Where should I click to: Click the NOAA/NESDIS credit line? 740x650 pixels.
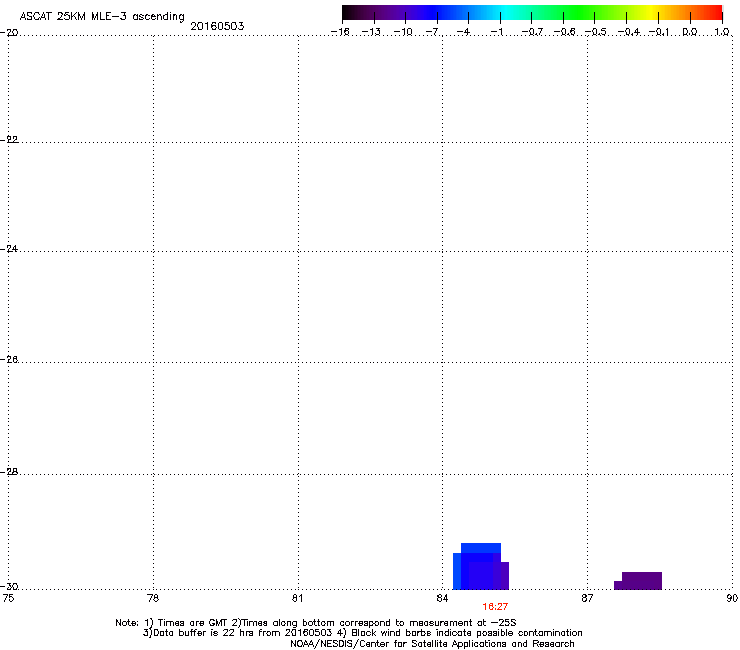[432, 644]
